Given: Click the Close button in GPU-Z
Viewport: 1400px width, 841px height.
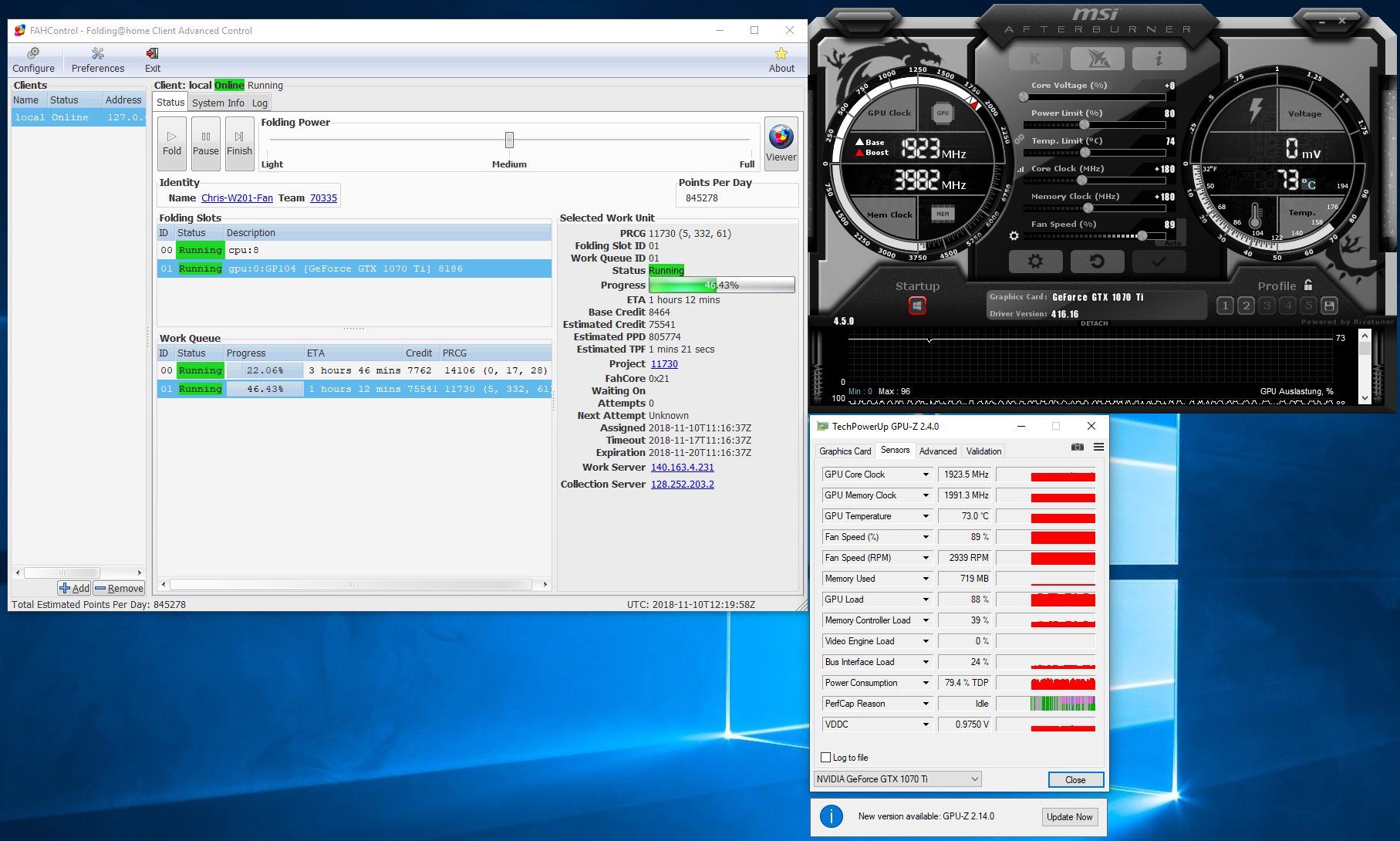Looking at the screenshot, I should point(1075,780).
